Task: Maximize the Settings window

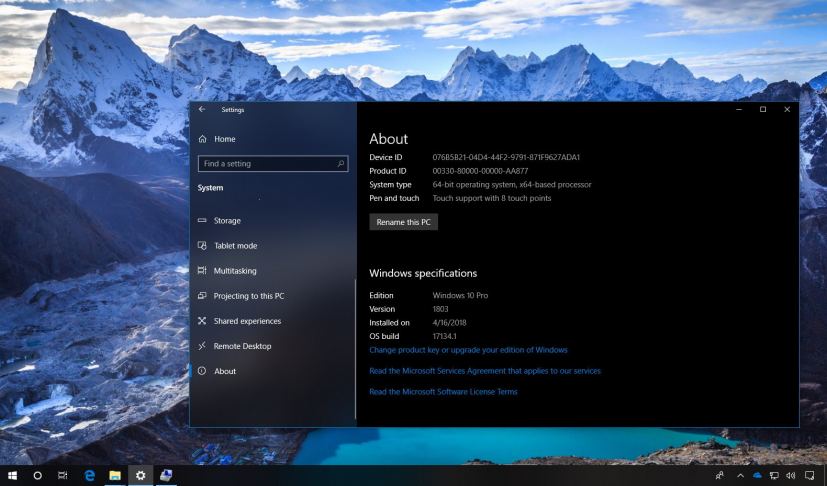Action: 763,109
